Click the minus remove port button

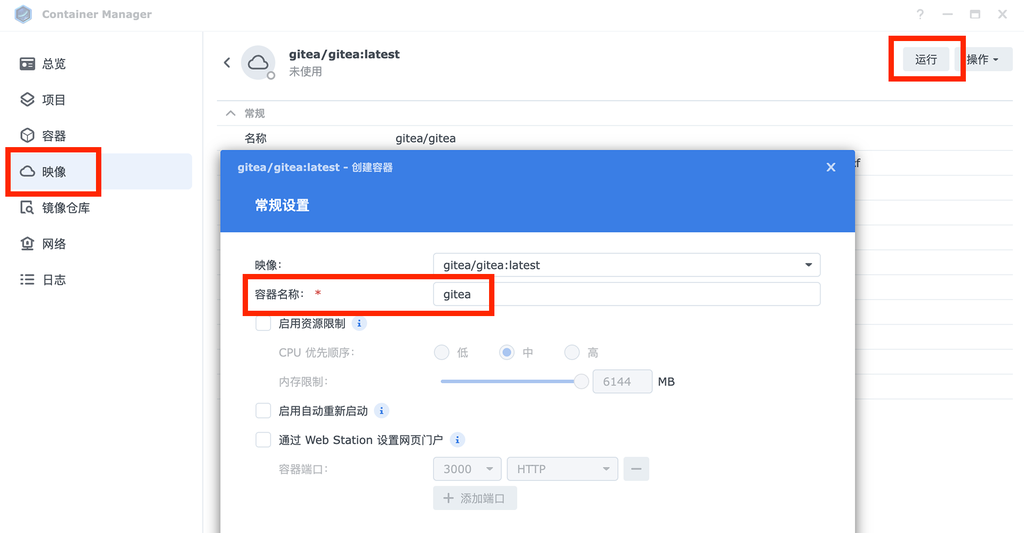point(636,469)
